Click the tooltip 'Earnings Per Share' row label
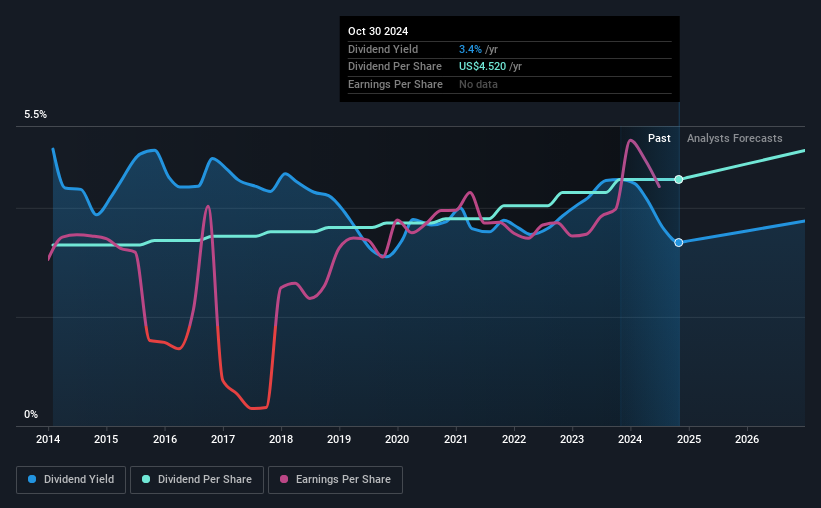The width and height of the screenshot is (821, 508). (x=395, y=84)
